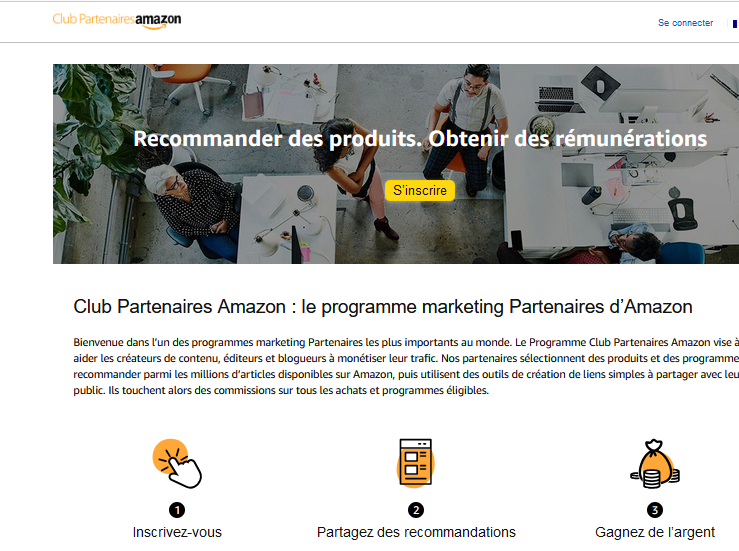
Task: Click the money bag with coins icon
Action: [x=655, y=464]
